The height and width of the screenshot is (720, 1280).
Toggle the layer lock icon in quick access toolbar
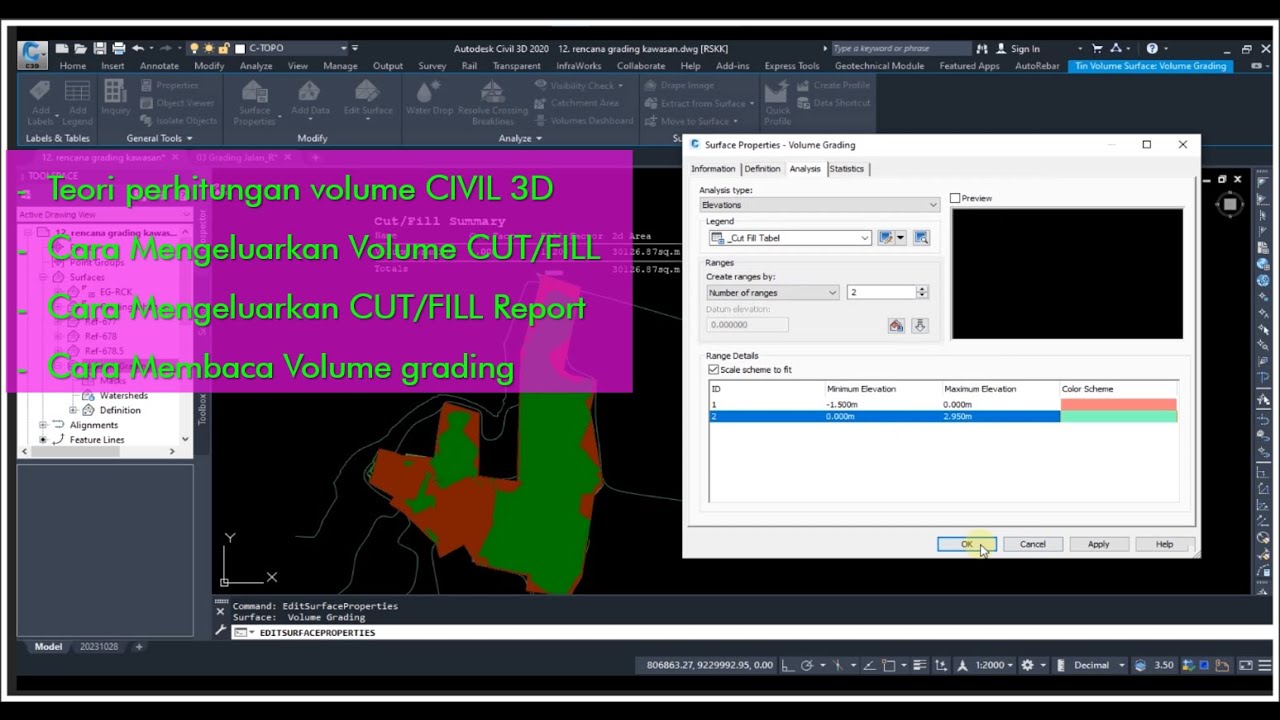[x=224, y=48]
